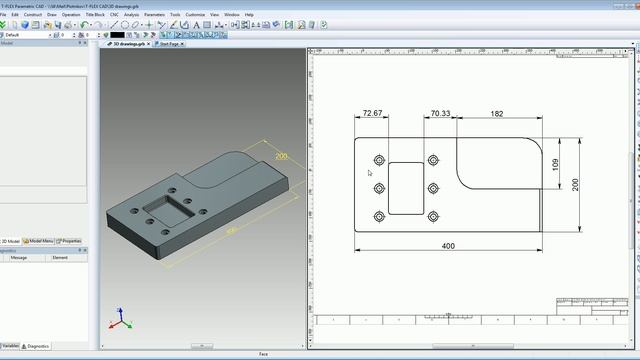The image size is (640, 360).
Task: Click the coordinate axes triad in 3D view
Action: click(x=121, y=319)
